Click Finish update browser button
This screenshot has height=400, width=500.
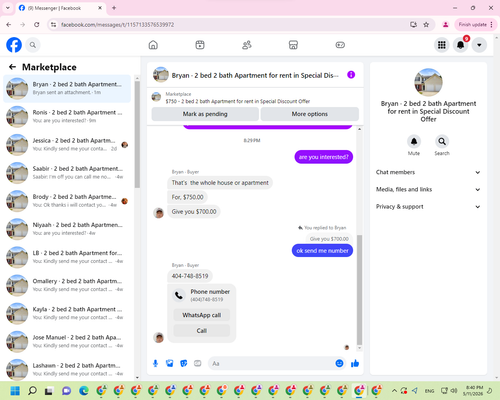475,25
